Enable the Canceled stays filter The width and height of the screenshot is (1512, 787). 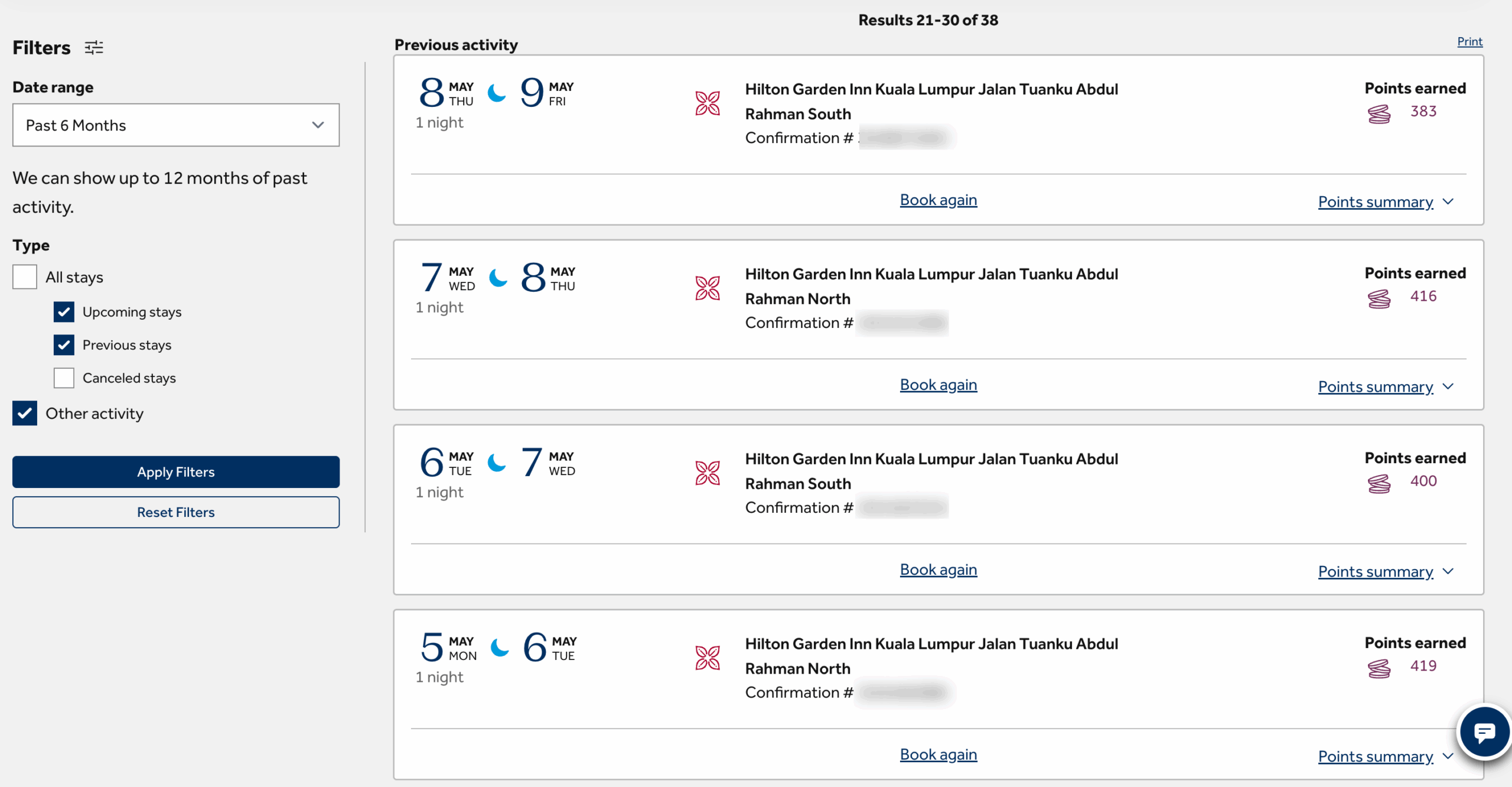click(64, 378)
